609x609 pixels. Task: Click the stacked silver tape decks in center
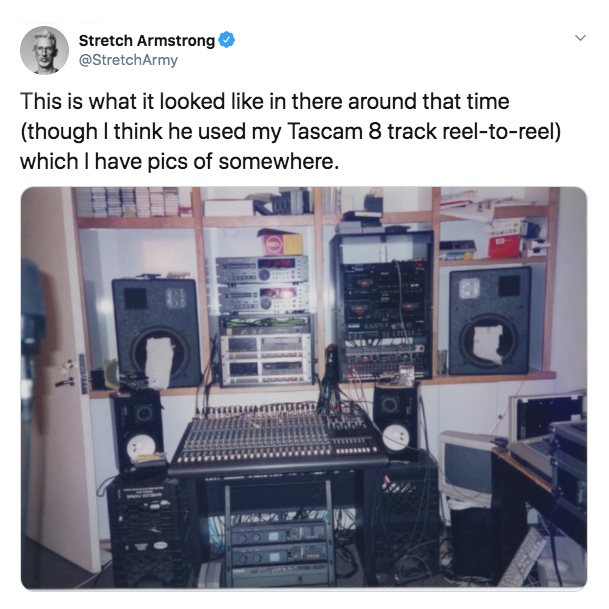click(x=263, y=285)
